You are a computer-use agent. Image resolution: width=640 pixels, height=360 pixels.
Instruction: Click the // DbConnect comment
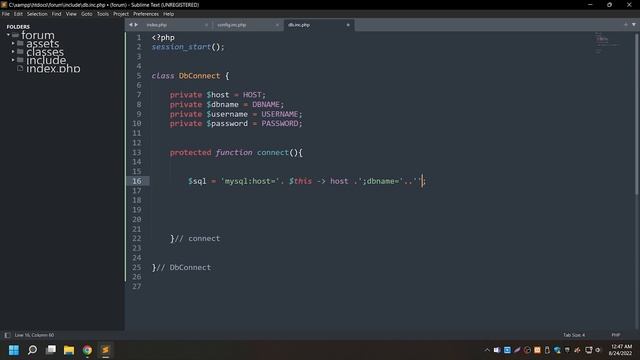tap(184, 267)
